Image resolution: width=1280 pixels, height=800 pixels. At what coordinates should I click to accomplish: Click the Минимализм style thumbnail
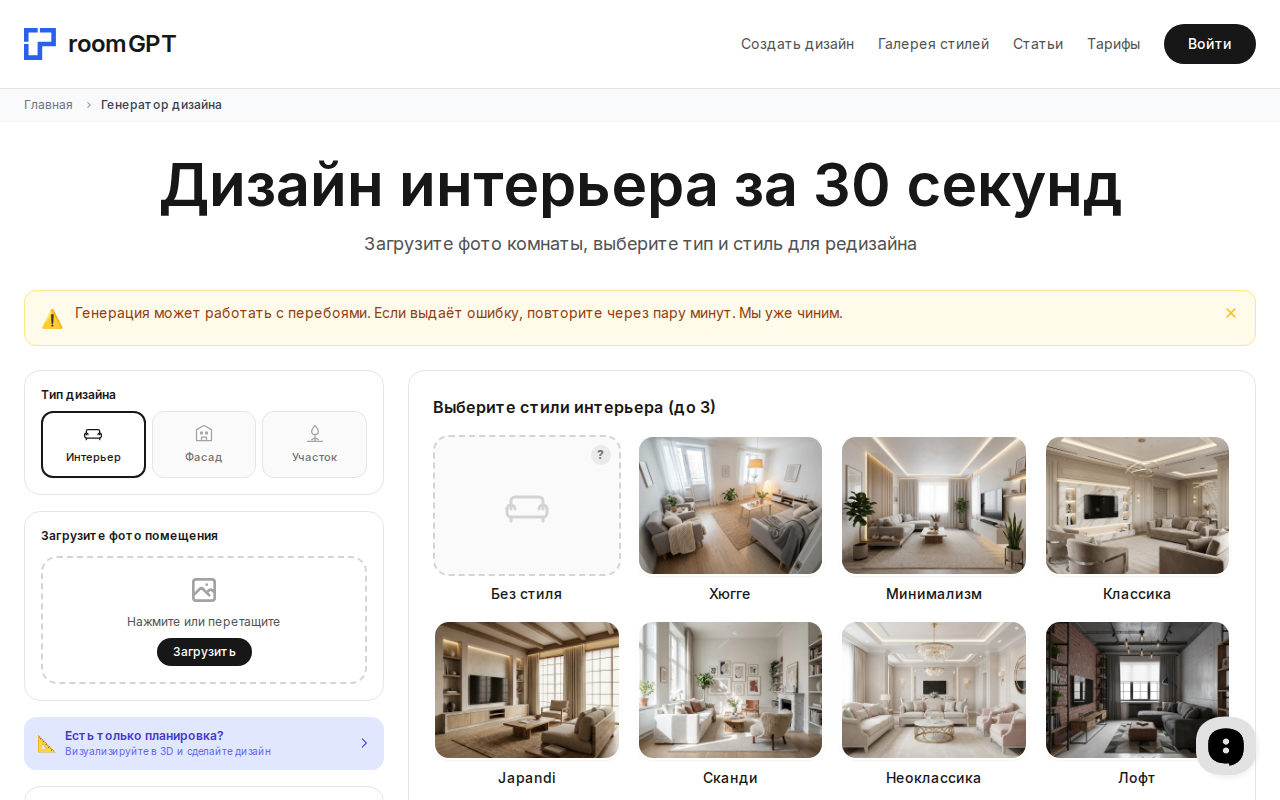tap(933, 505)
